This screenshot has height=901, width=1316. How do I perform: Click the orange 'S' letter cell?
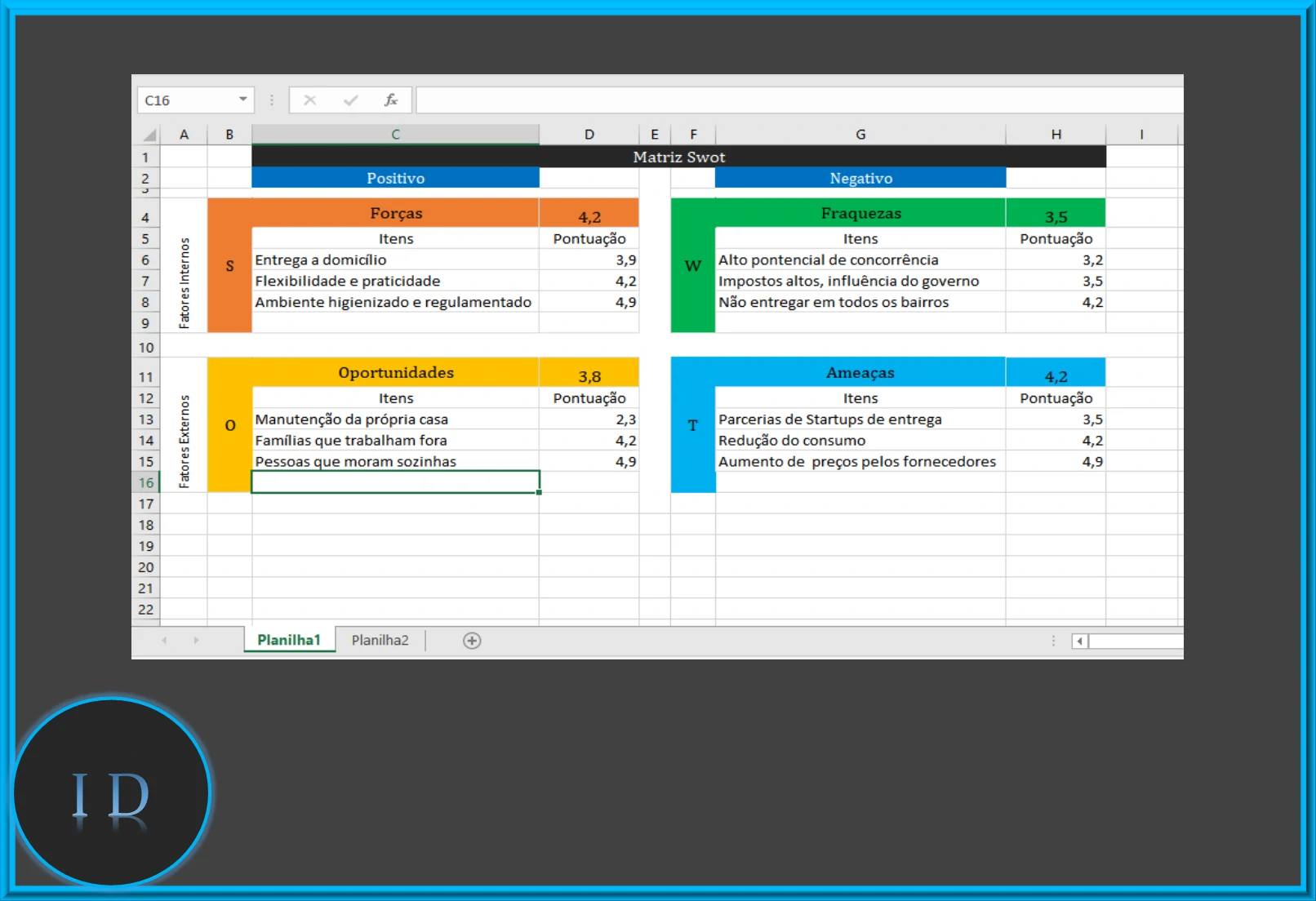pyautogui.click(x=229, y=265)
